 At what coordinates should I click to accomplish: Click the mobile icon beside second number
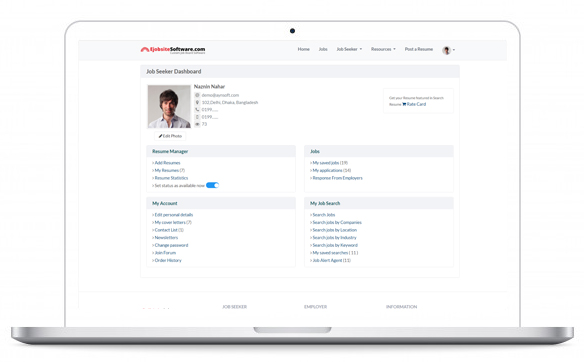coord(197,117)
